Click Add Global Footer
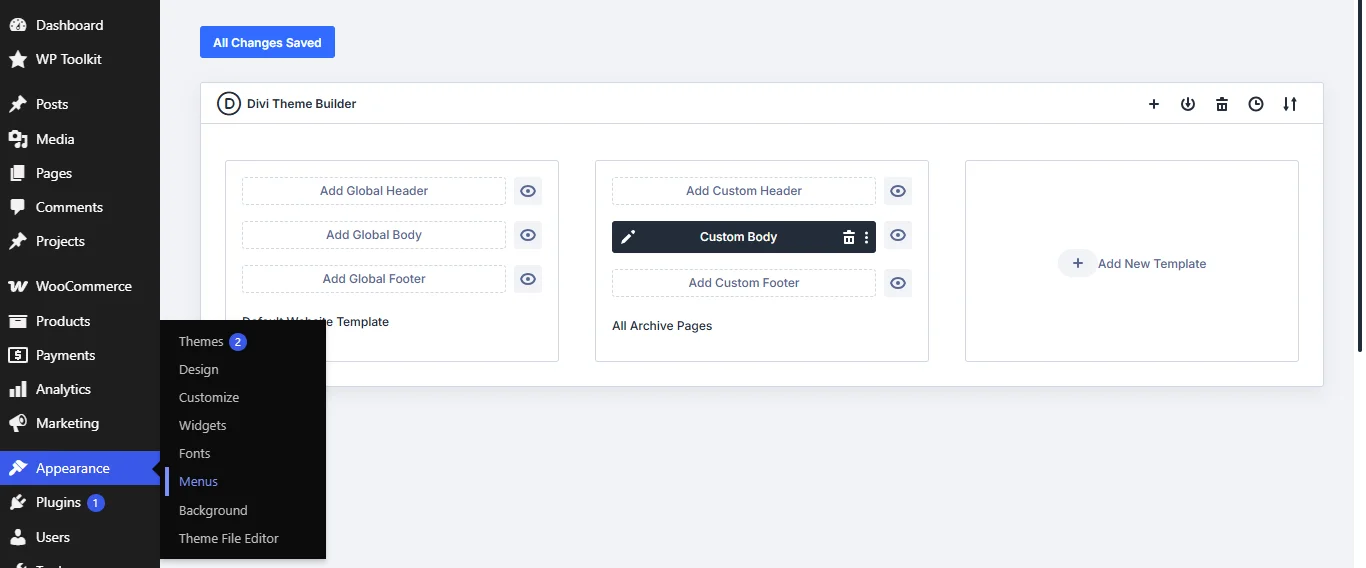Viewport: 1366px width, 568px height. point(374,279)
